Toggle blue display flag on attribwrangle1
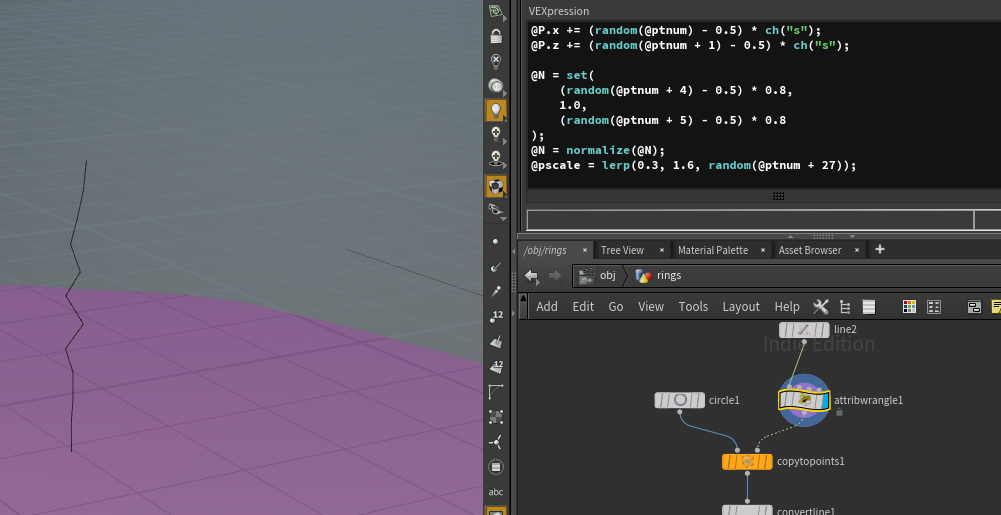 click(x=824, y=400)
